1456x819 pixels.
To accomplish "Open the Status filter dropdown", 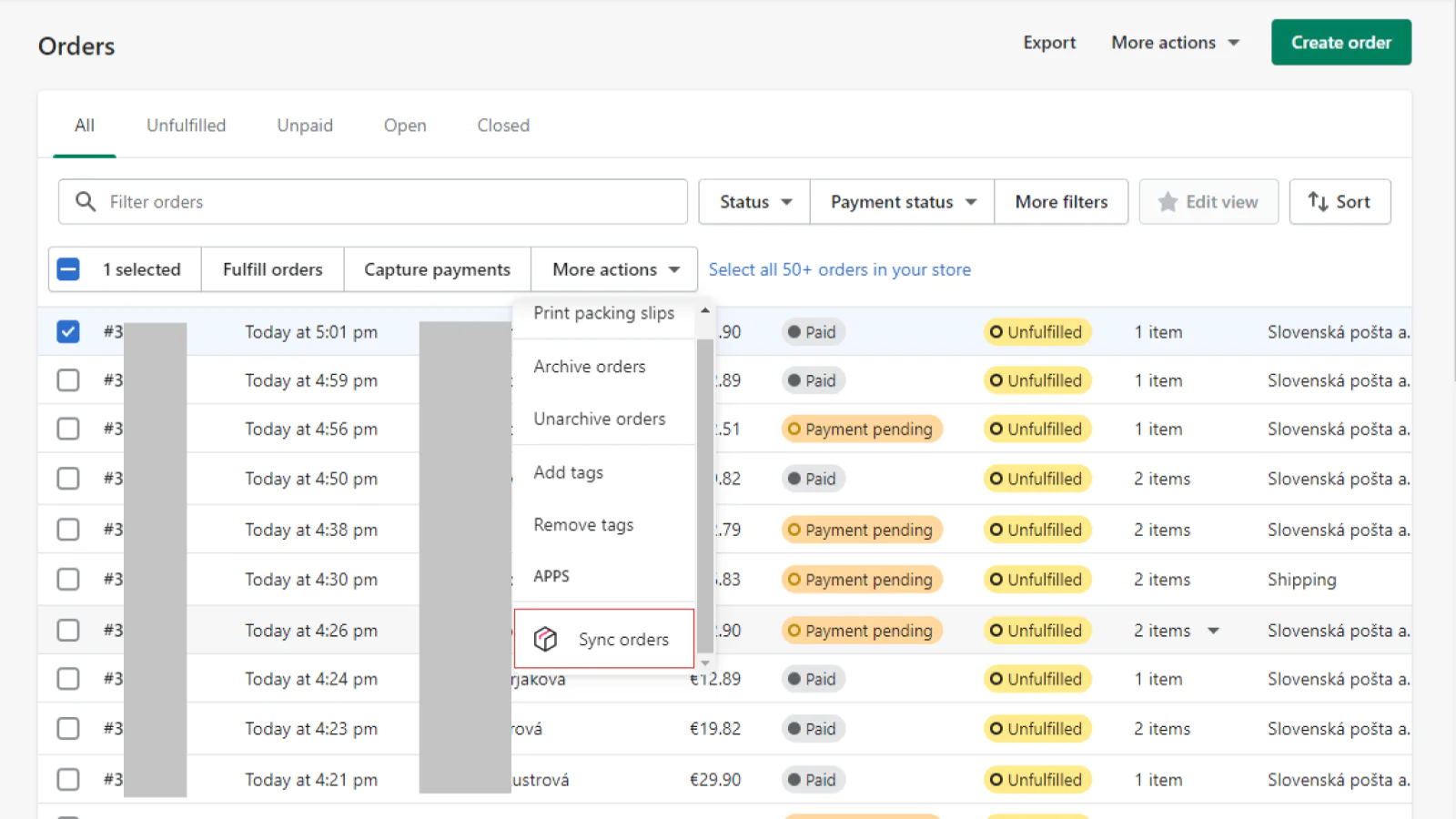I will click(x=754, y=202).
